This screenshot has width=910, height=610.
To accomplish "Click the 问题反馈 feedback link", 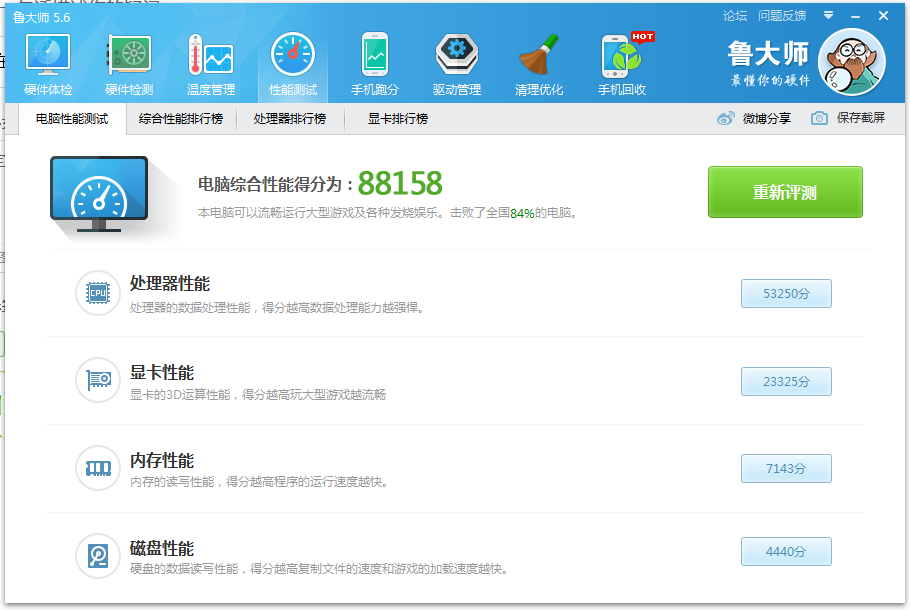I will click(x=782, y=15).
